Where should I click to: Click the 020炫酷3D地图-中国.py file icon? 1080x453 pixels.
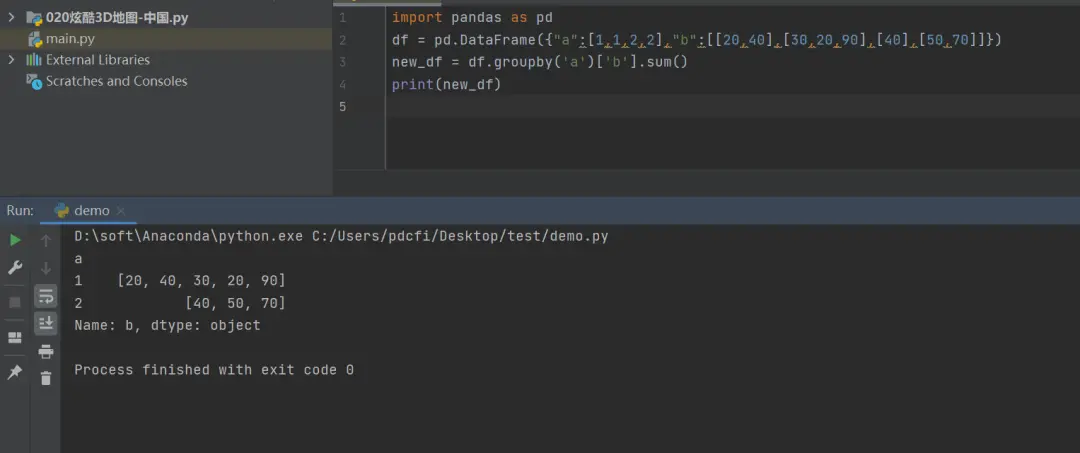point(34,17)
